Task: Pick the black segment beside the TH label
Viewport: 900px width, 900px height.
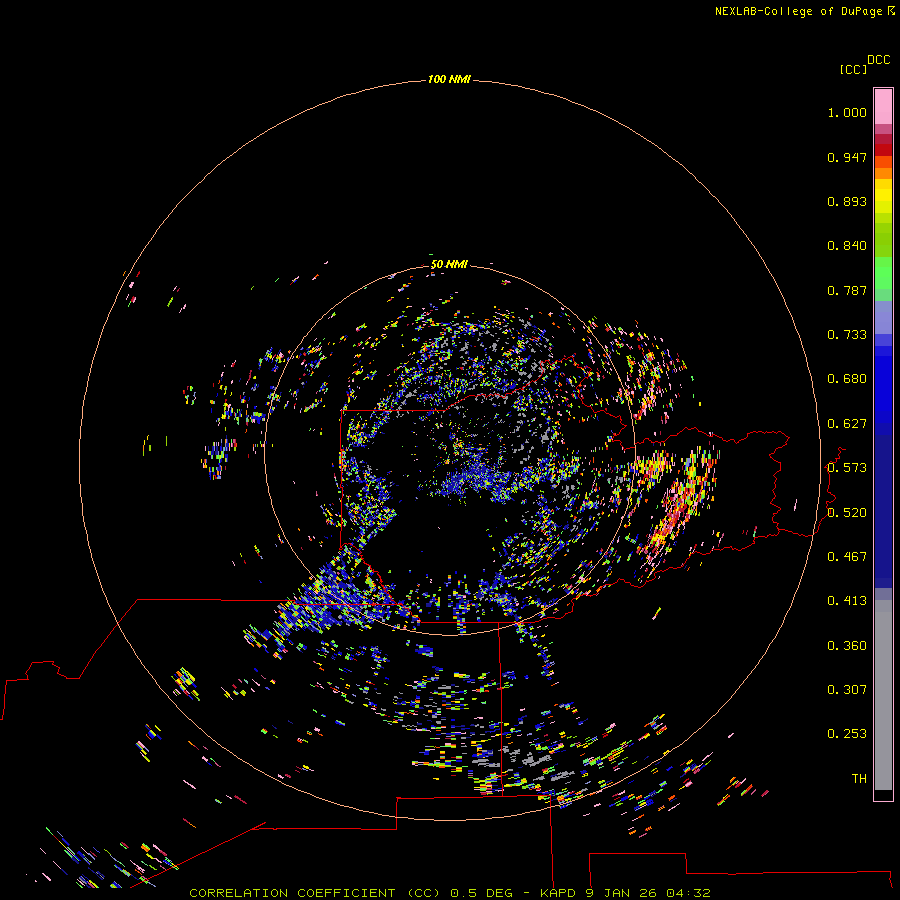Action: click(x=883, y=794)
